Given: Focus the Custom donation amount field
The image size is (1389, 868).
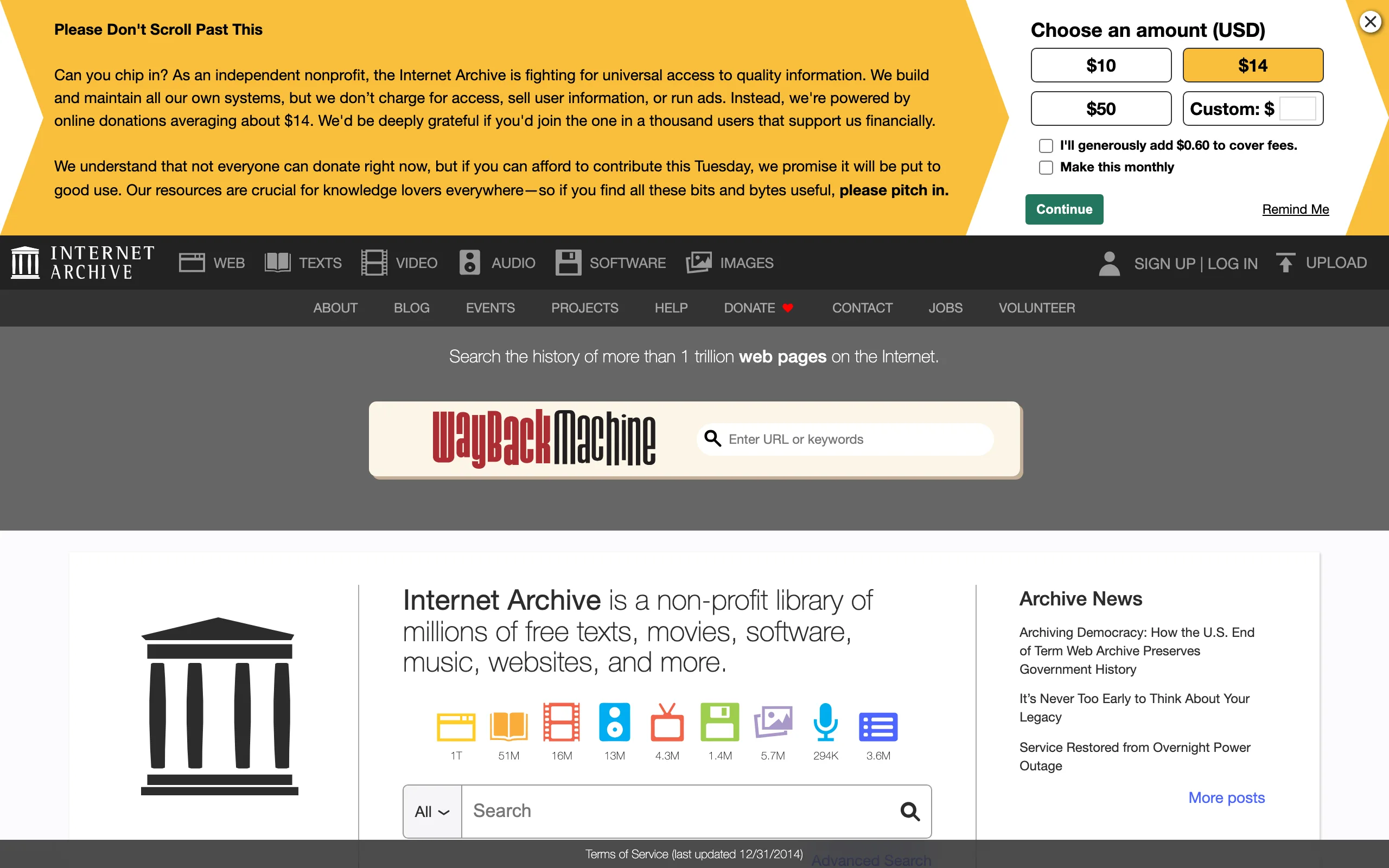Looking at the screenshot, I should point(1298,108).
